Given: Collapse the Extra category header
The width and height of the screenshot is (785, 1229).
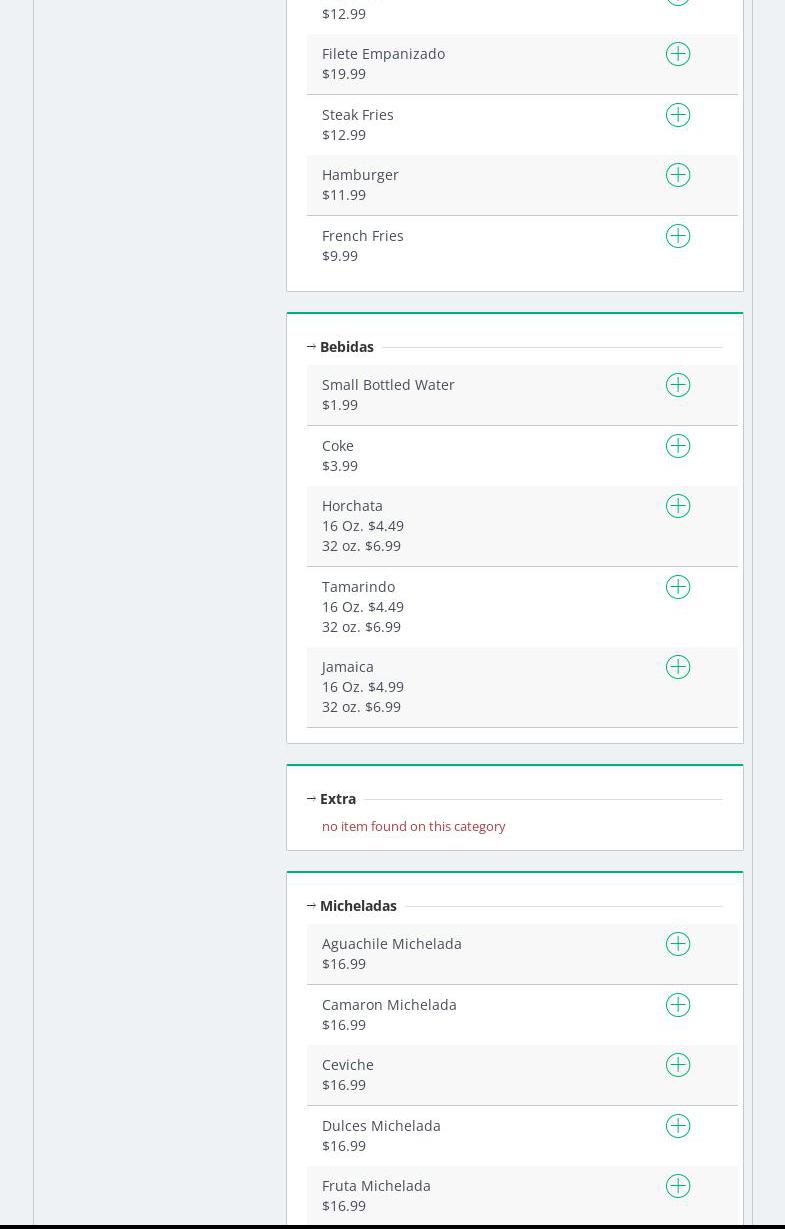Looking at the screenshot, I should pos(336,799).
